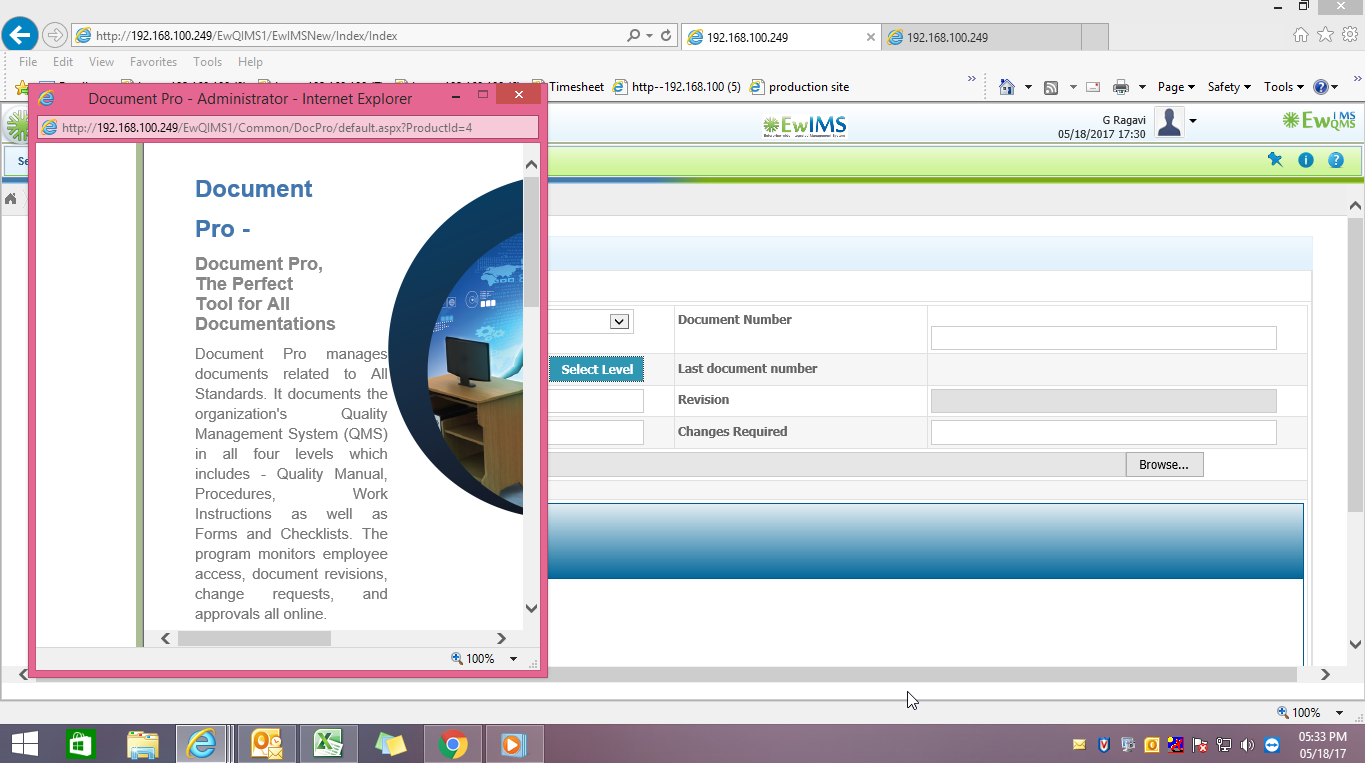
Task: Open the View menu
Action: click(101, 62)
